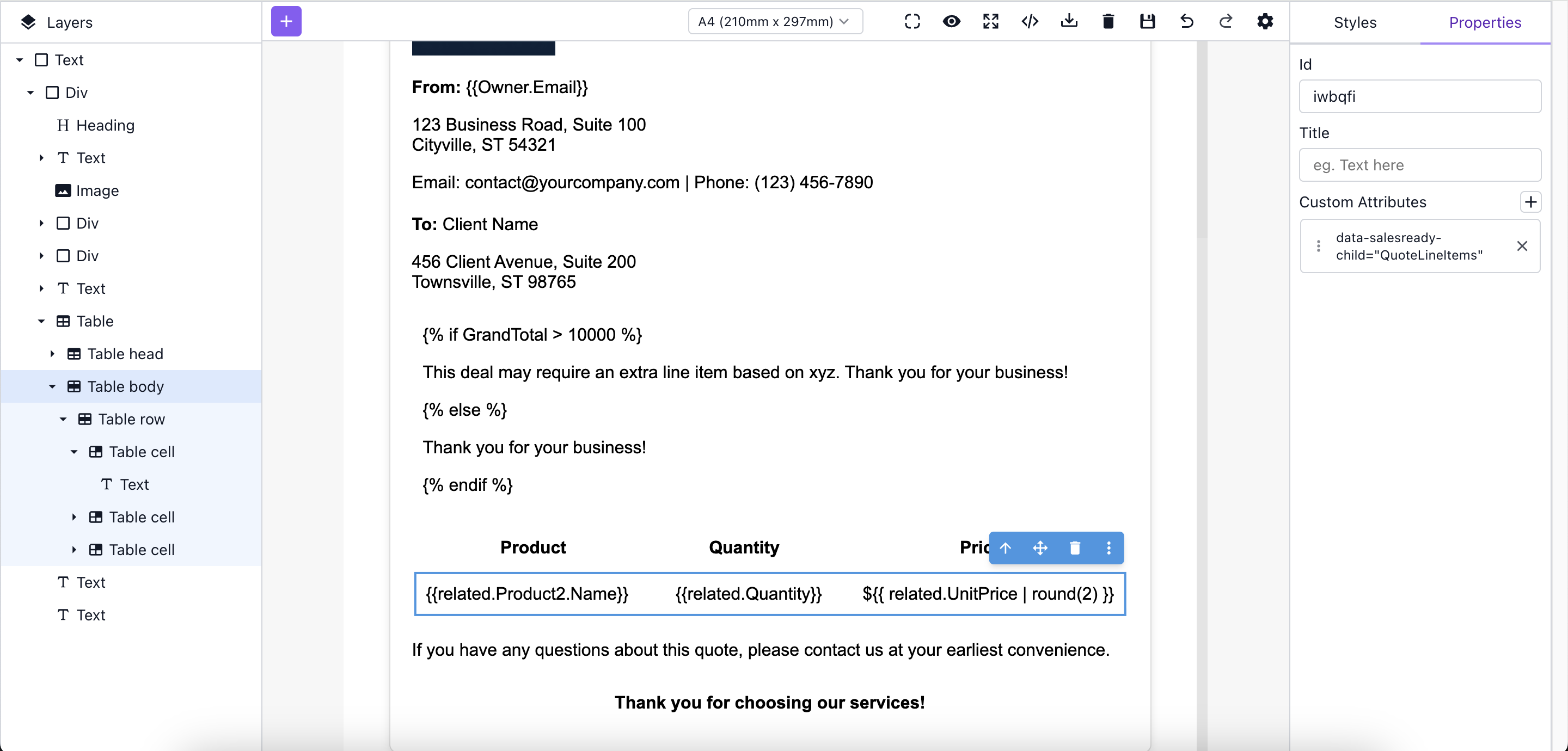
Task: Click the download/import icon in toolbar
Action: pos(1069,22)
